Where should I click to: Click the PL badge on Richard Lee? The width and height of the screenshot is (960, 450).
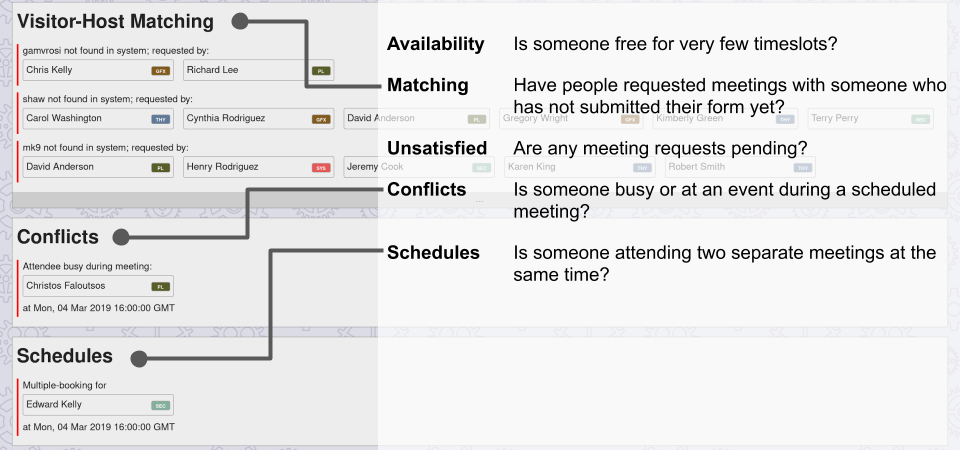321,71
